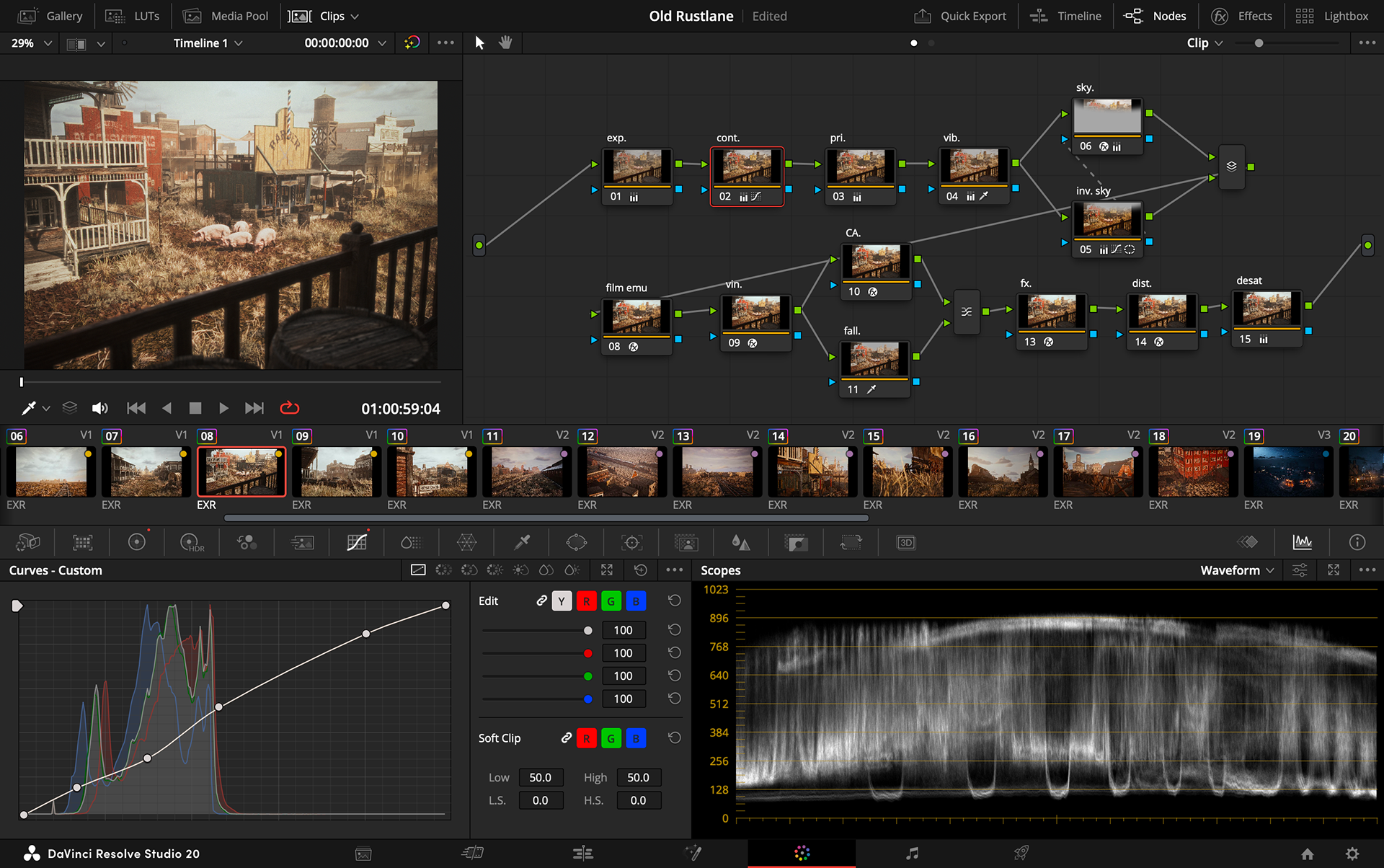Screen dimensions: 1384x868
Task: Select the Qualifier eyedropper palette
Action: (522, 543)
